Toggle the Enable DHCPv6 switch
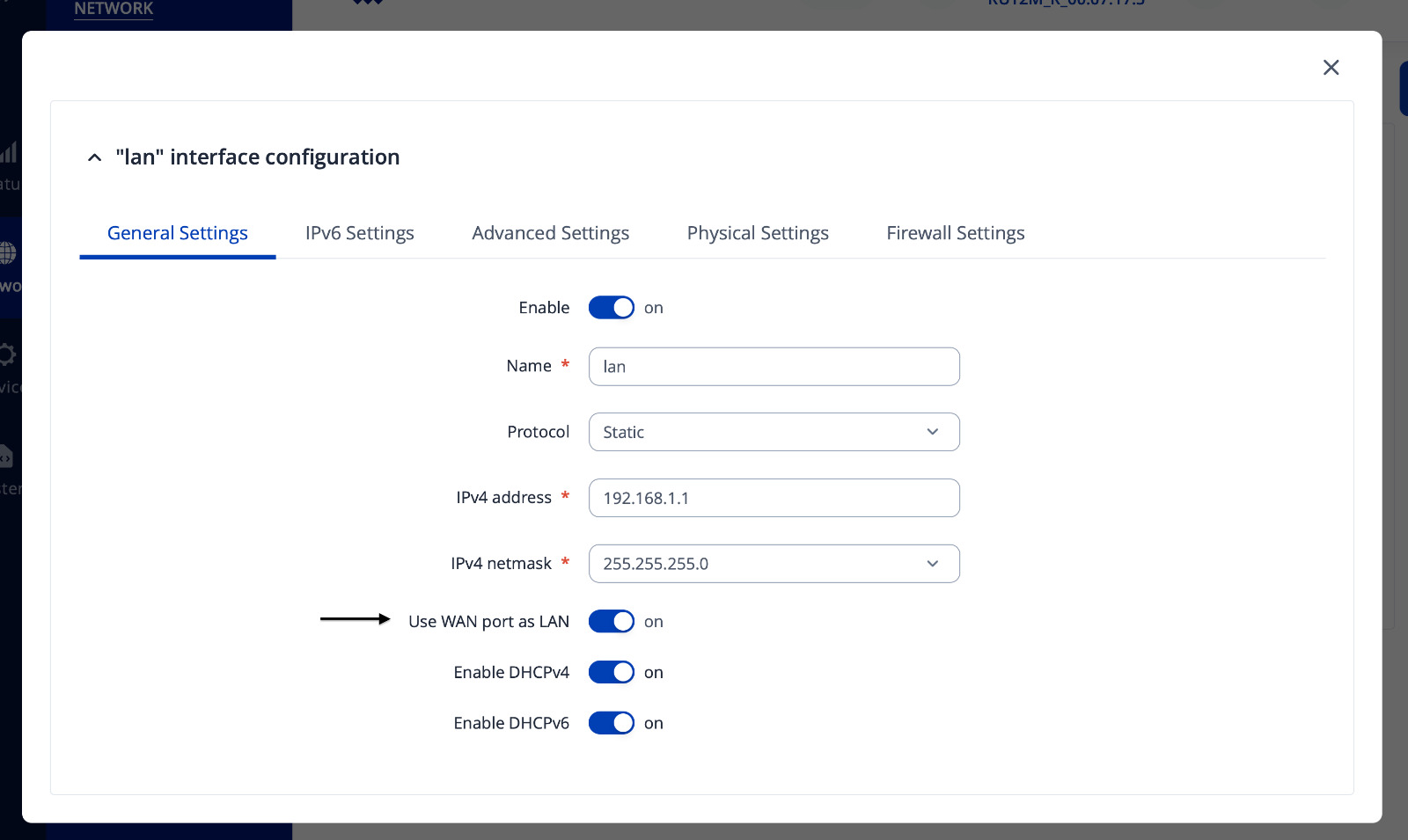 (x=611, y=723)
